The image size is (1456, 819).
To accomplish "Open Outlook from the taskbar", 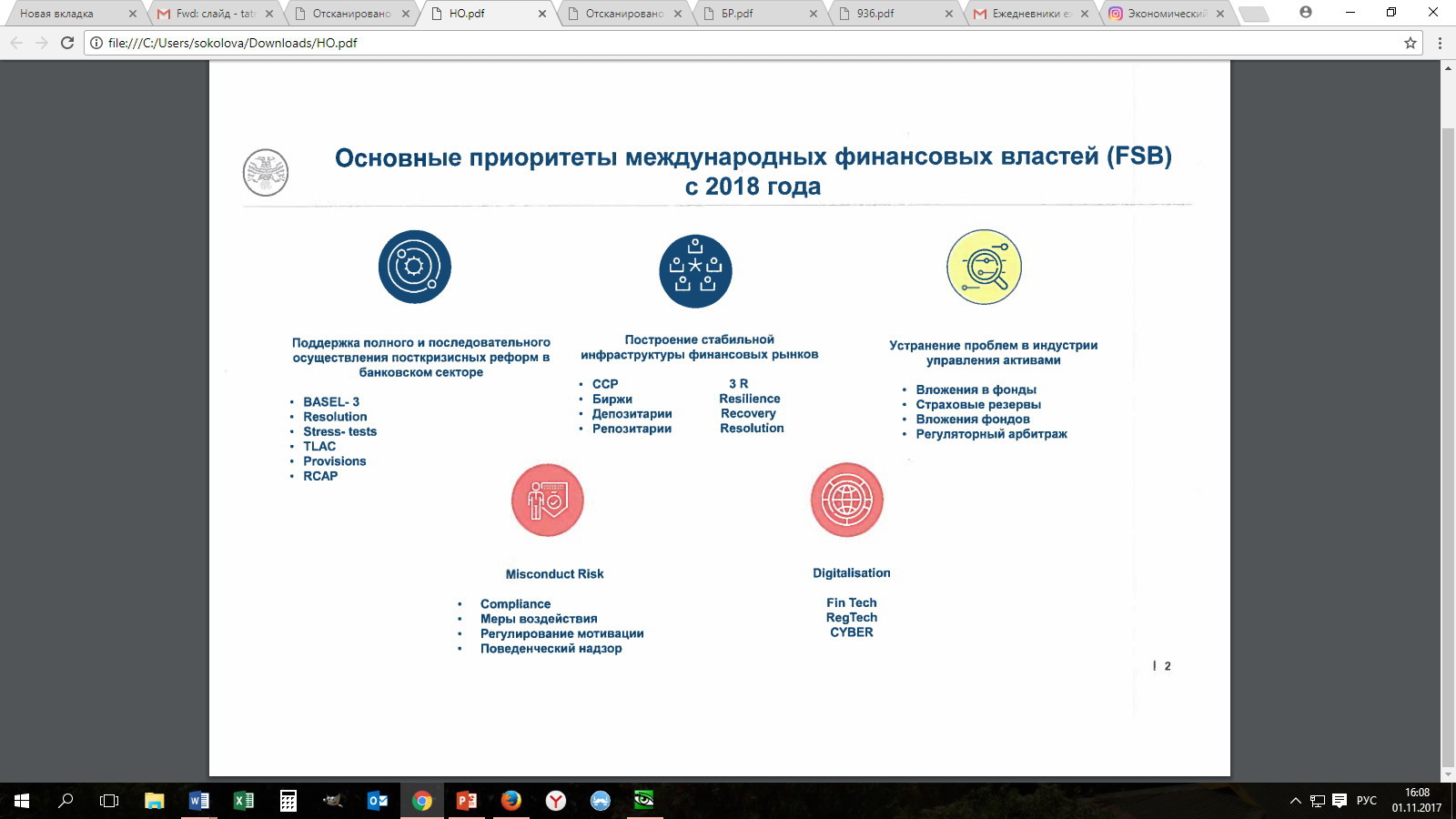I will [x=377, y=801].
